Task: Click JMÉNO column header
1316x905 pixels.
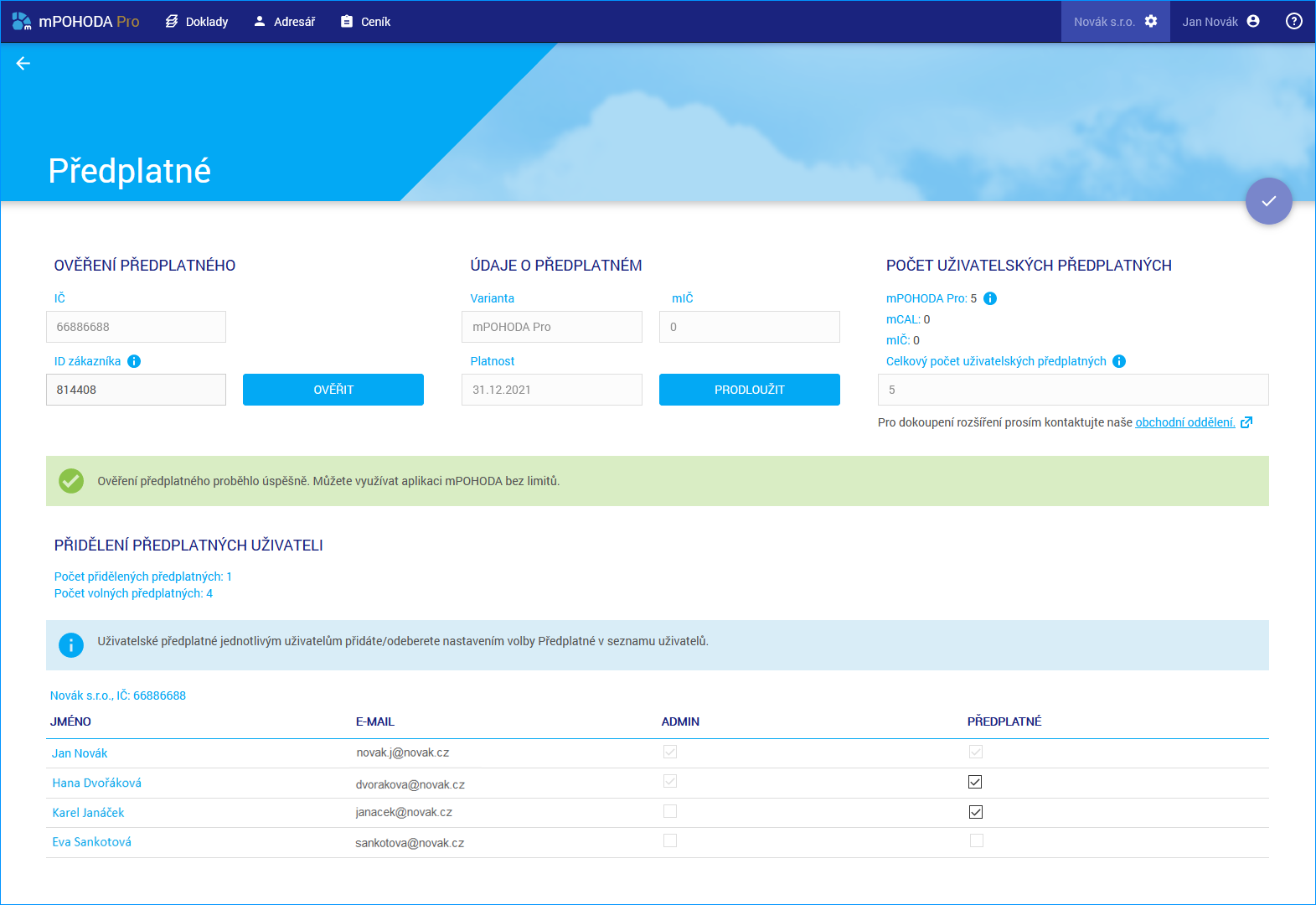Action: click(x=70, y=721)
